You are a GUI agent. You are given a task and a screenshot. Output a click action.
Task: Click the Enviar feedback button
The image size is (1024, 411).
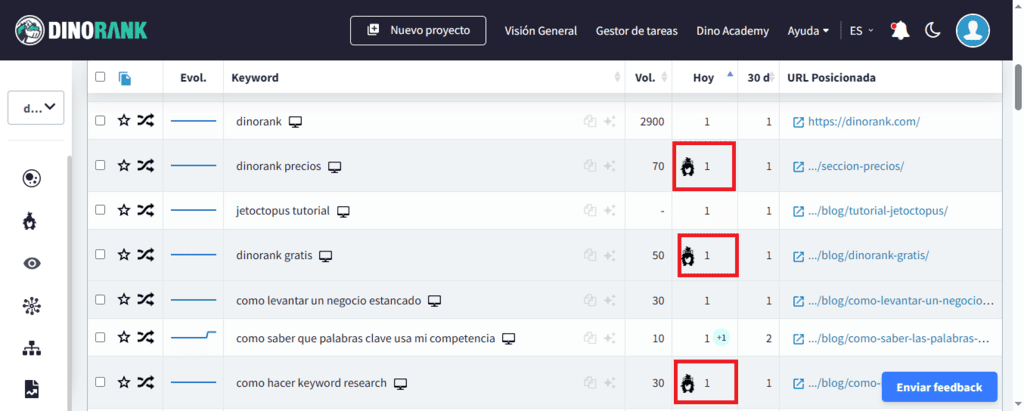(x=939, y=387)
